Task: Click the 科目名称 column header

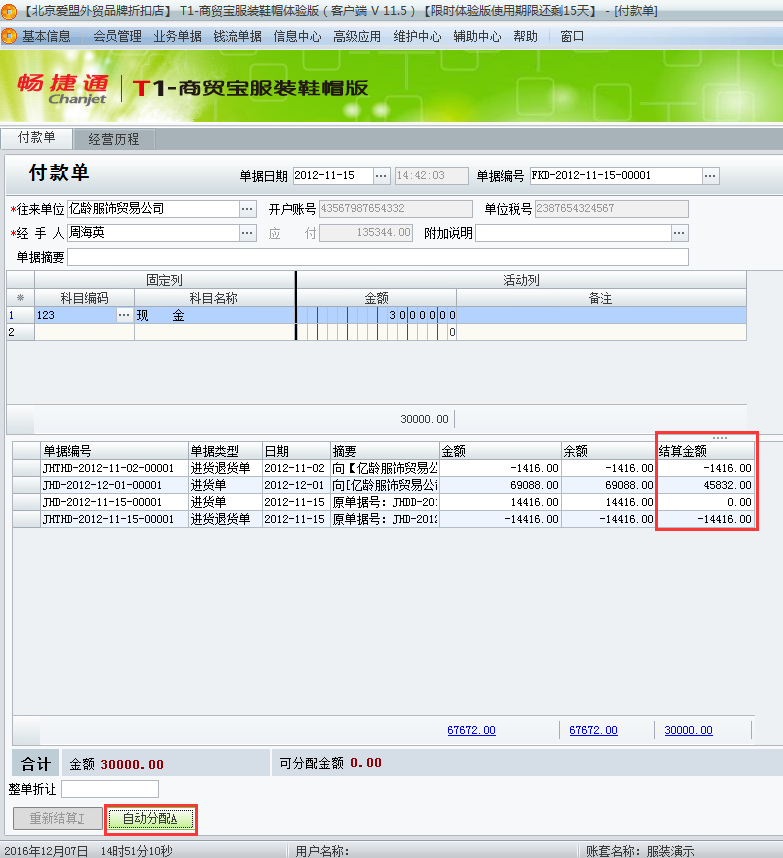Action: (214, 298)
